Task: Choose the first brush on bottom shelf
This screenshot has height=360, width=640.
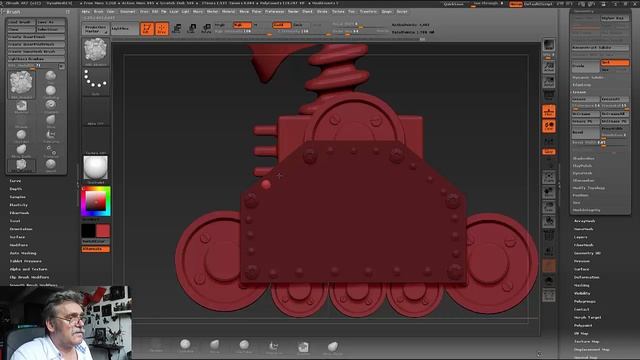Action: 156,346
